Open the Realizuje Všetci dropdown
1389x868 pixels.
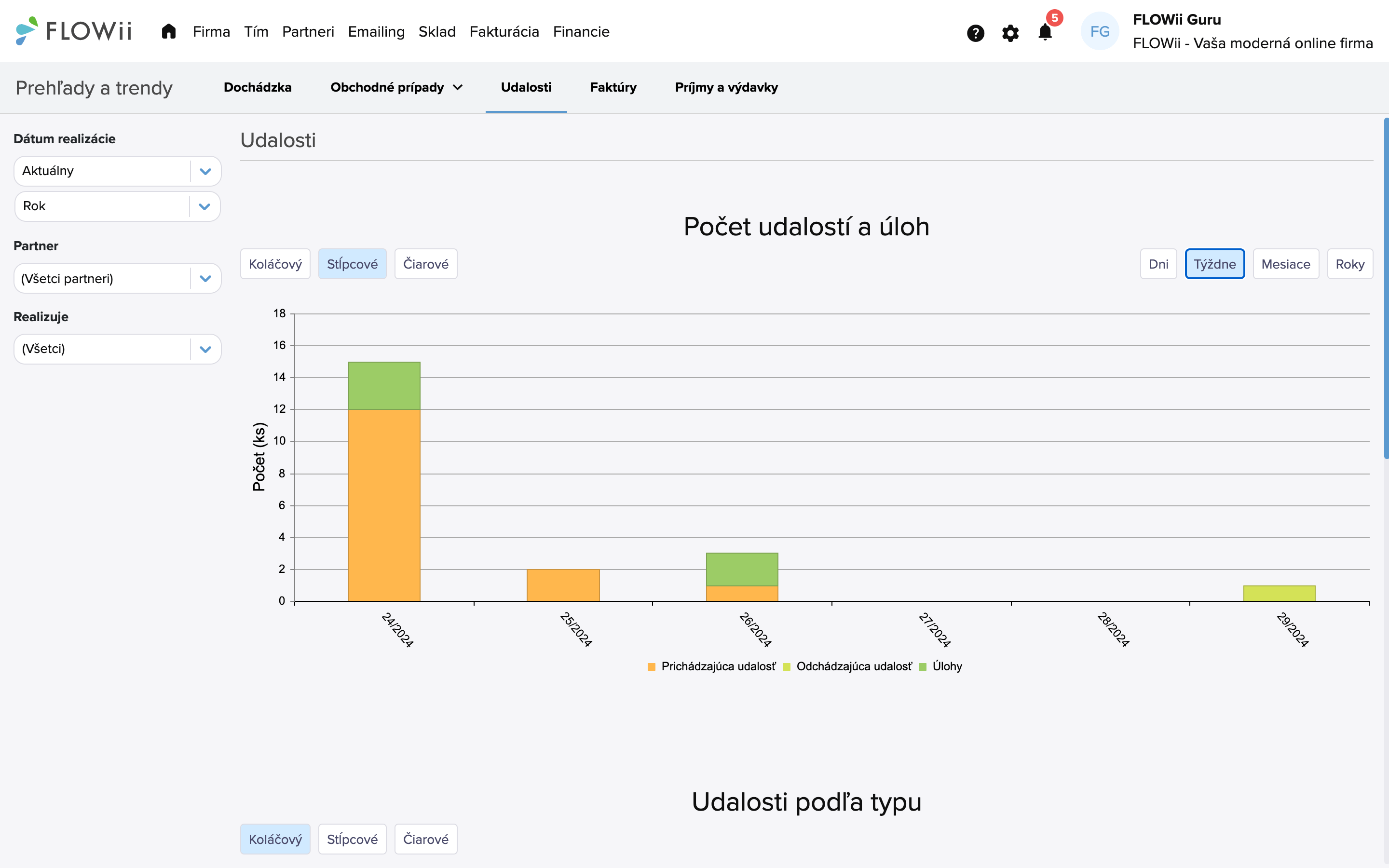tap(117, 349)
